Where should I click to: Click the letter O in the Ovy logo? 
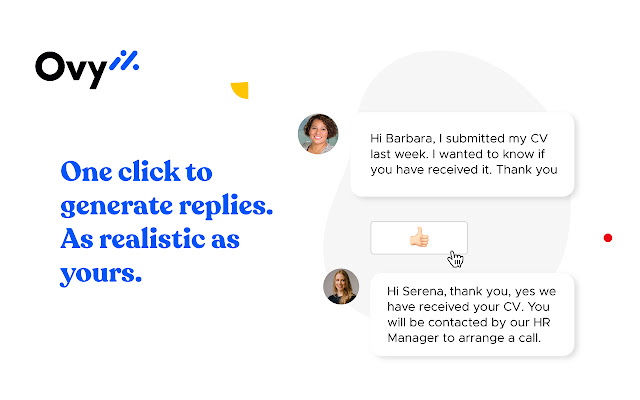[51, 66]
